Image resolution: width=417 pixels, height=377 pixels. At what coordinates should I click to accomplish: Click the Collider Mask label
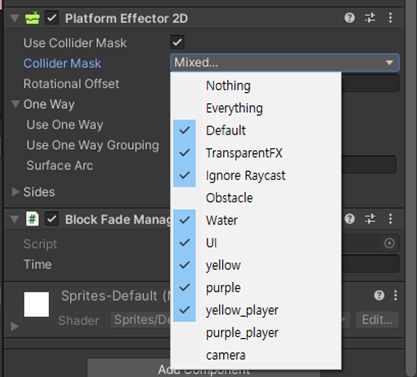click(x=62, y=63)
